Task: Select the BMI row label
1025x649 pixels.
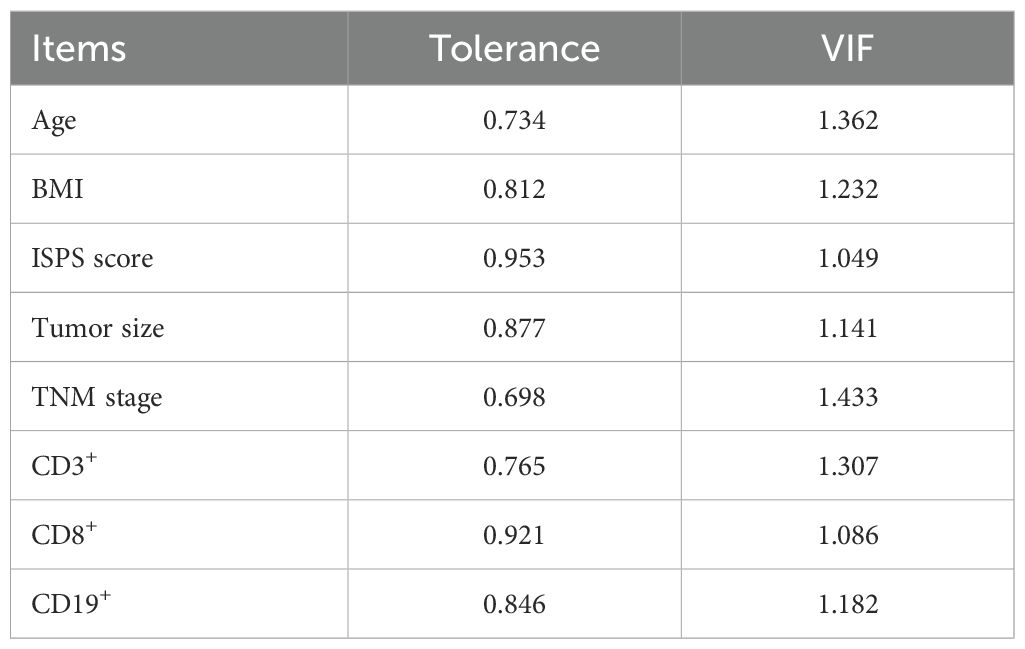Action: click(58, 189)
